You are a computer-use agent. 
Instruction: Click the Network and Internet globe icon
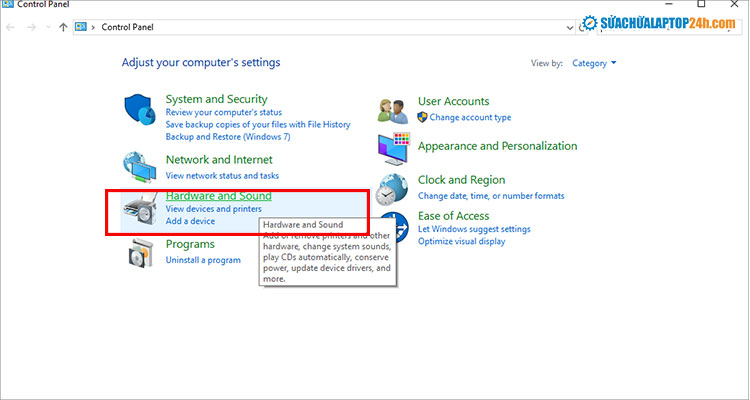coord(140,166)
